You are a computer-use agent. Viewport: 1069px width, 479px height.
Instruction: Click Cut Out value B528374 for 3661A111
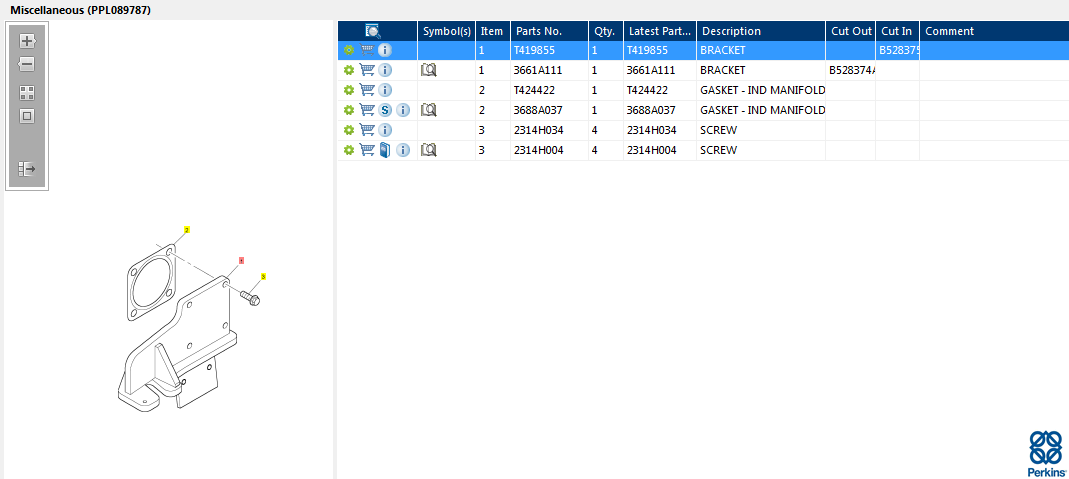click(x=852, y=69)
